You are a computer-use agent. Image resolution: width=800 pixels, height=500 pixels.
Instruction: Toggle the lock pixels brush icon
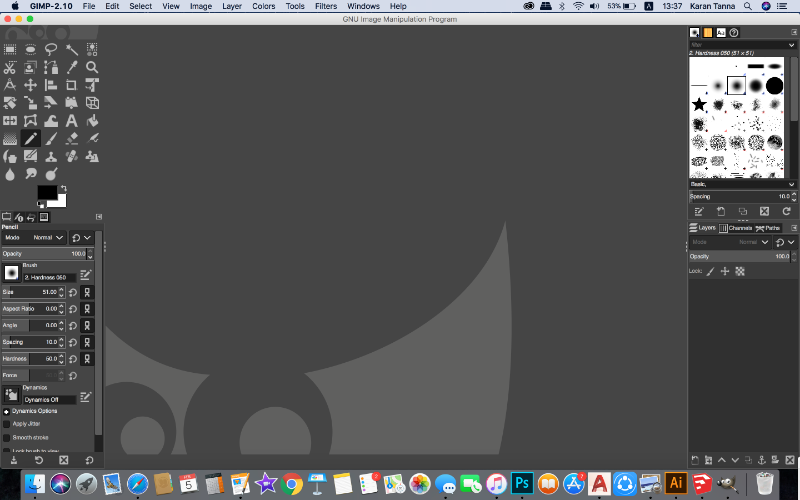click(x=710, y=271)
